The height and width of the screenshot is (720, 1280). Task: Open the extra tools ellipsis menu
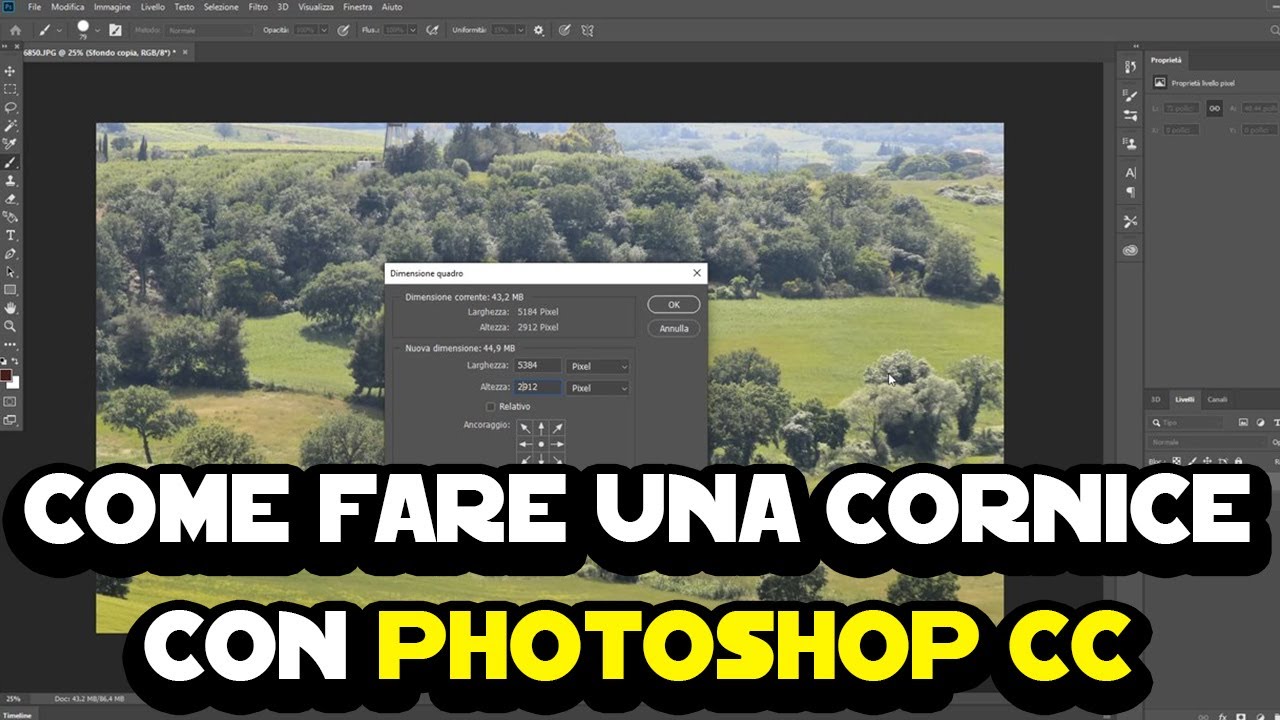(11, 344)
